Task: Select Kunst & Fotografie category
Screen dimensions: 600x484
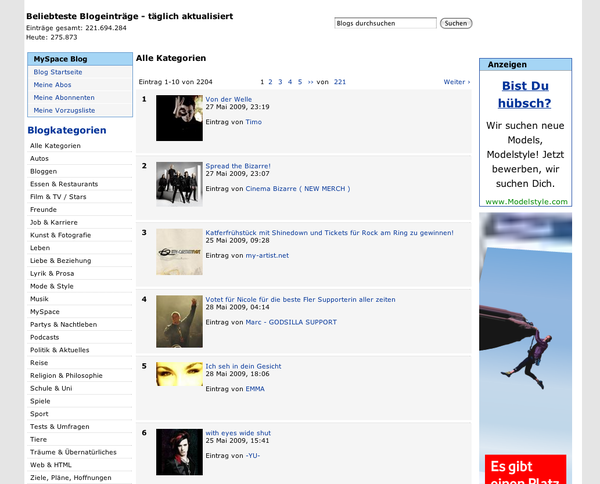Action: (x=60, y=235)
